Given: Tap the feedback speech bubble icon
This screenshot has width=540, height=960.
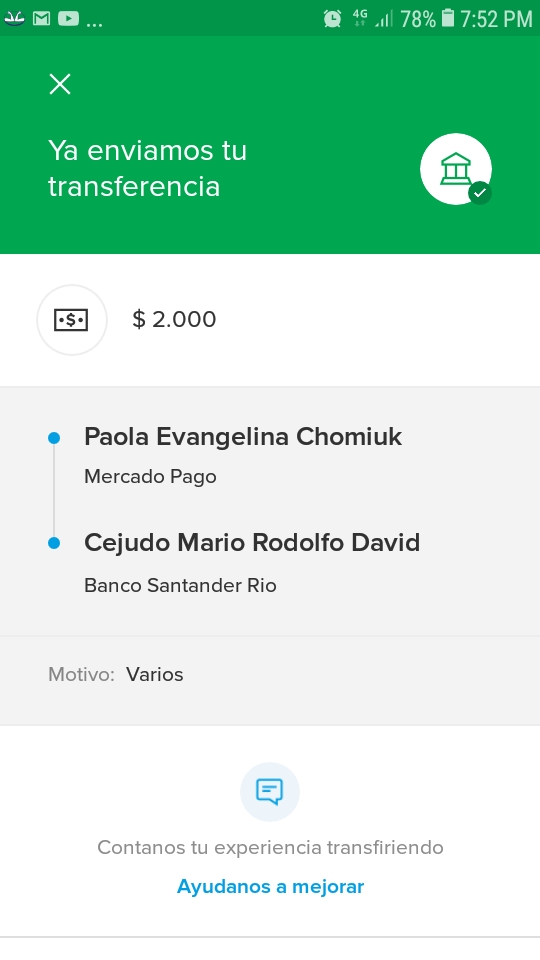Looking at the screenshot, I should coord(269,792).
